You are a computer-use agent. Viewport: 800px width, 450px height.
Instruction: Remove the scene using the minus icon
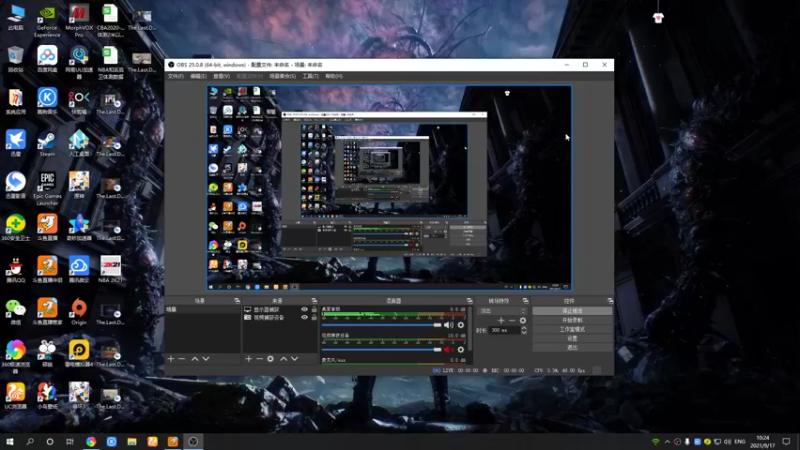(182, 359)
